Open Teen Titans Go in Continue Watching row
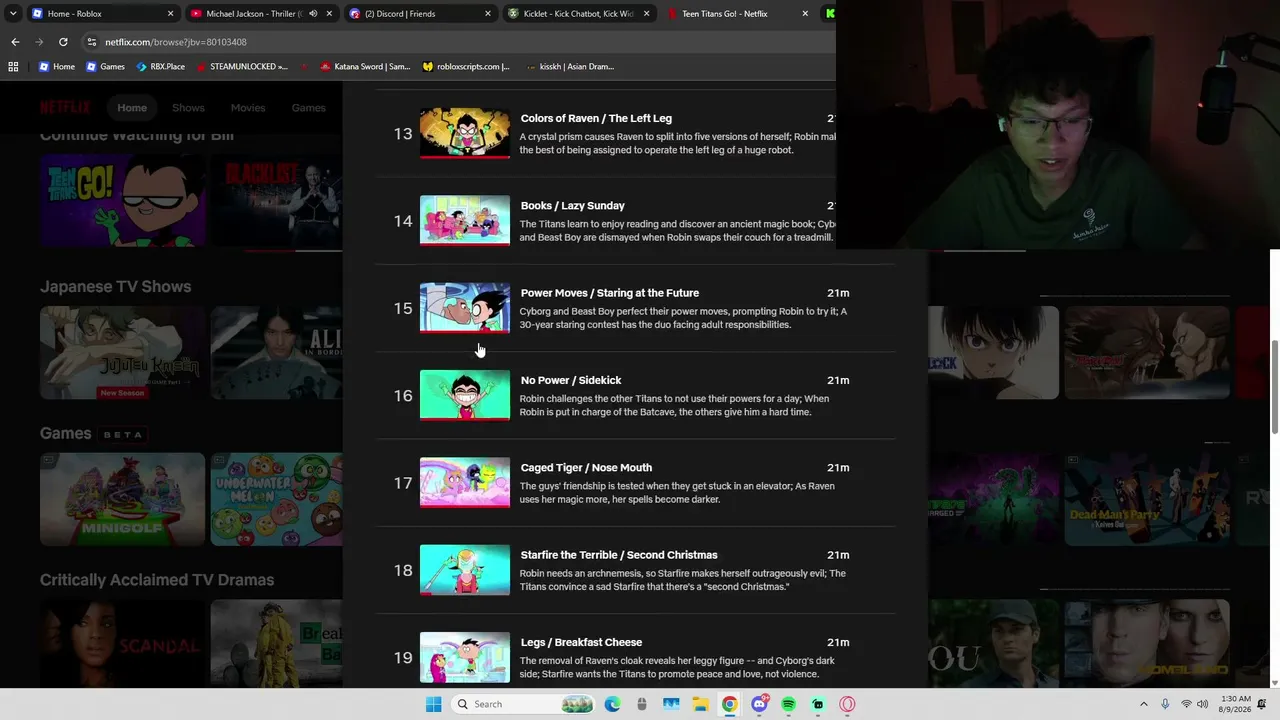 pos(122,200)
